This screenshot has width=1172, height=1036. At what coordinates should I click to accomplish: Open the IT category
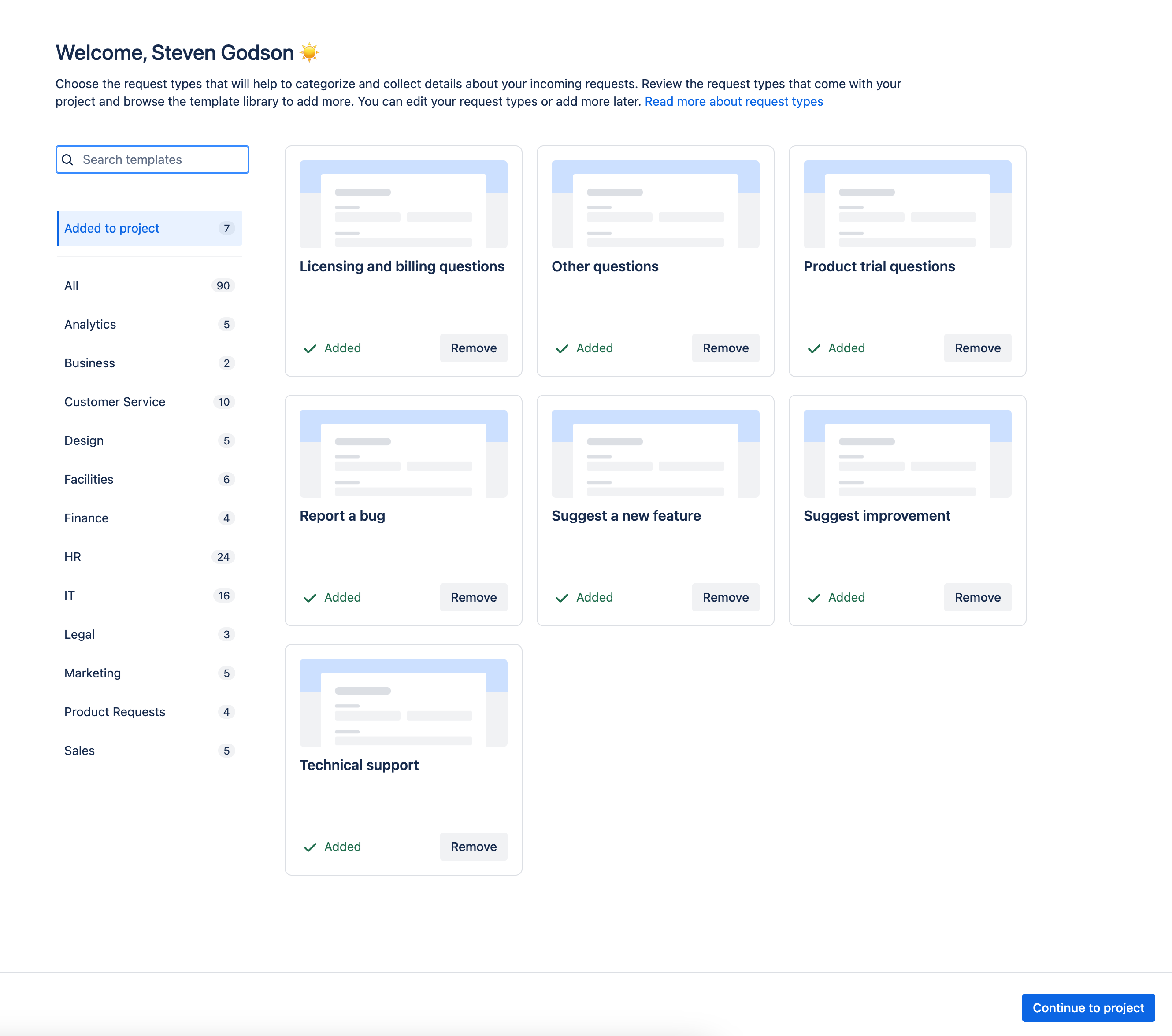[x=150, y=595]
